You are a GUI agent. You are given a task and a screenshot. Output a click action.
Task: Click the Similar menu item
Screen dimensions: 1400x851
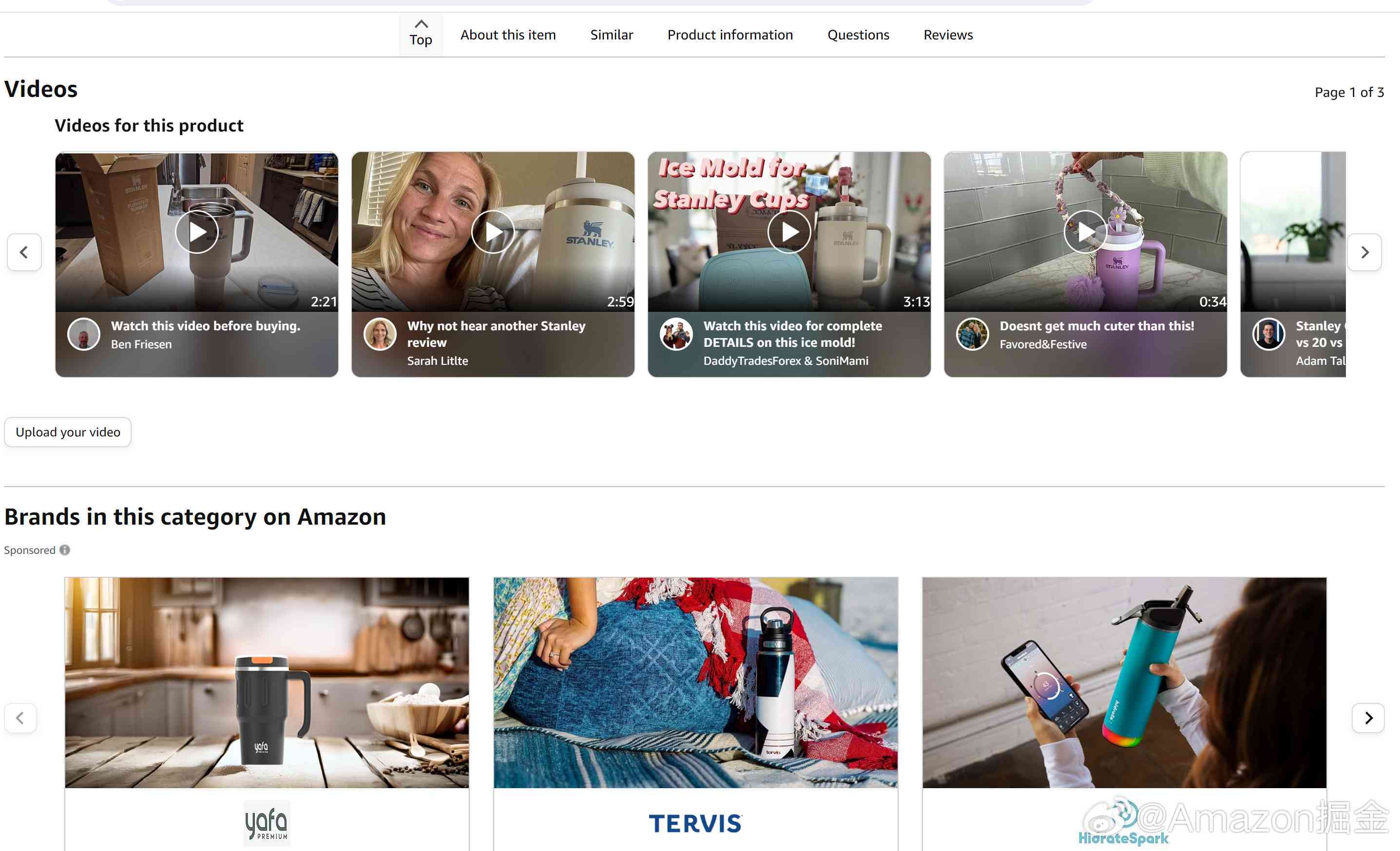tap(611, 34)
